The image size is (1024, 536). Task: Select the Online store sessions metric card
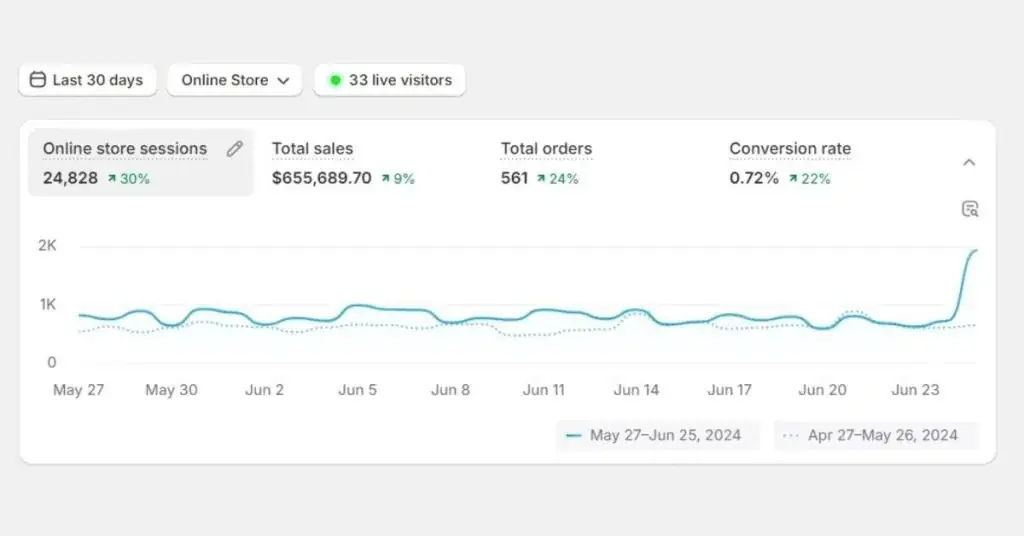(140, 163)
